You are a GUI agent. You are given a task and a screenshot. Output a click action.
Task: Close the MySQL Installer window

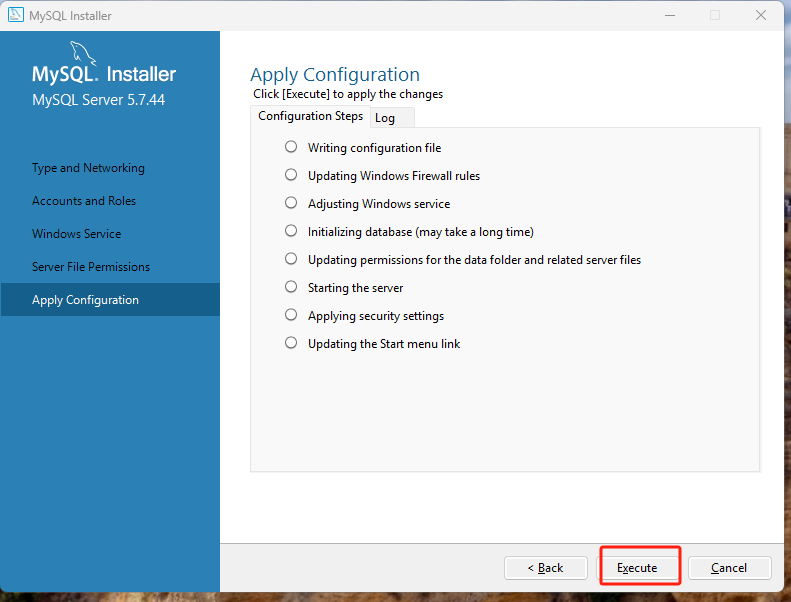[763, 16]
